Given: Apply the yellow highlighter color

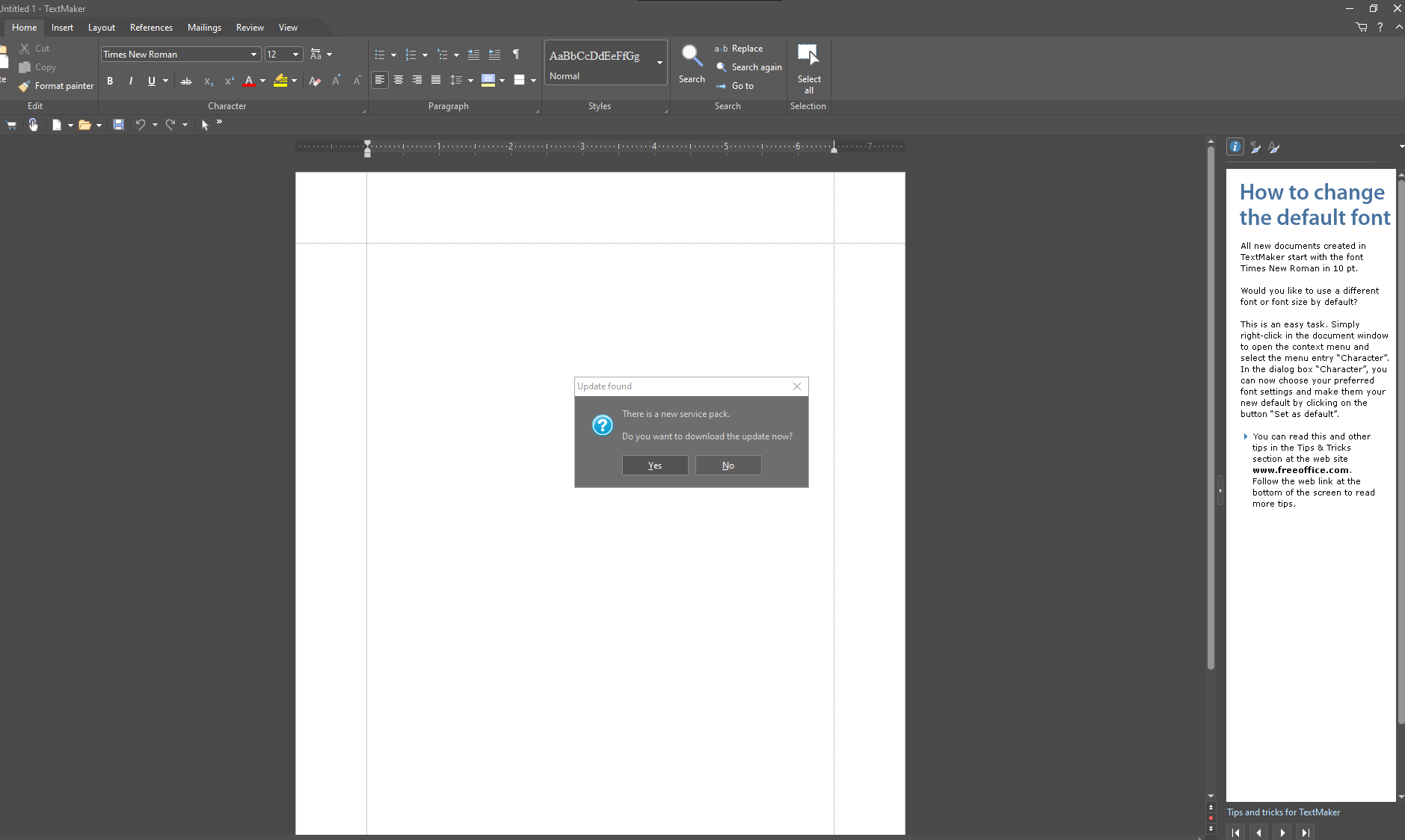Looking at the screenshot, I should [280, 81].
